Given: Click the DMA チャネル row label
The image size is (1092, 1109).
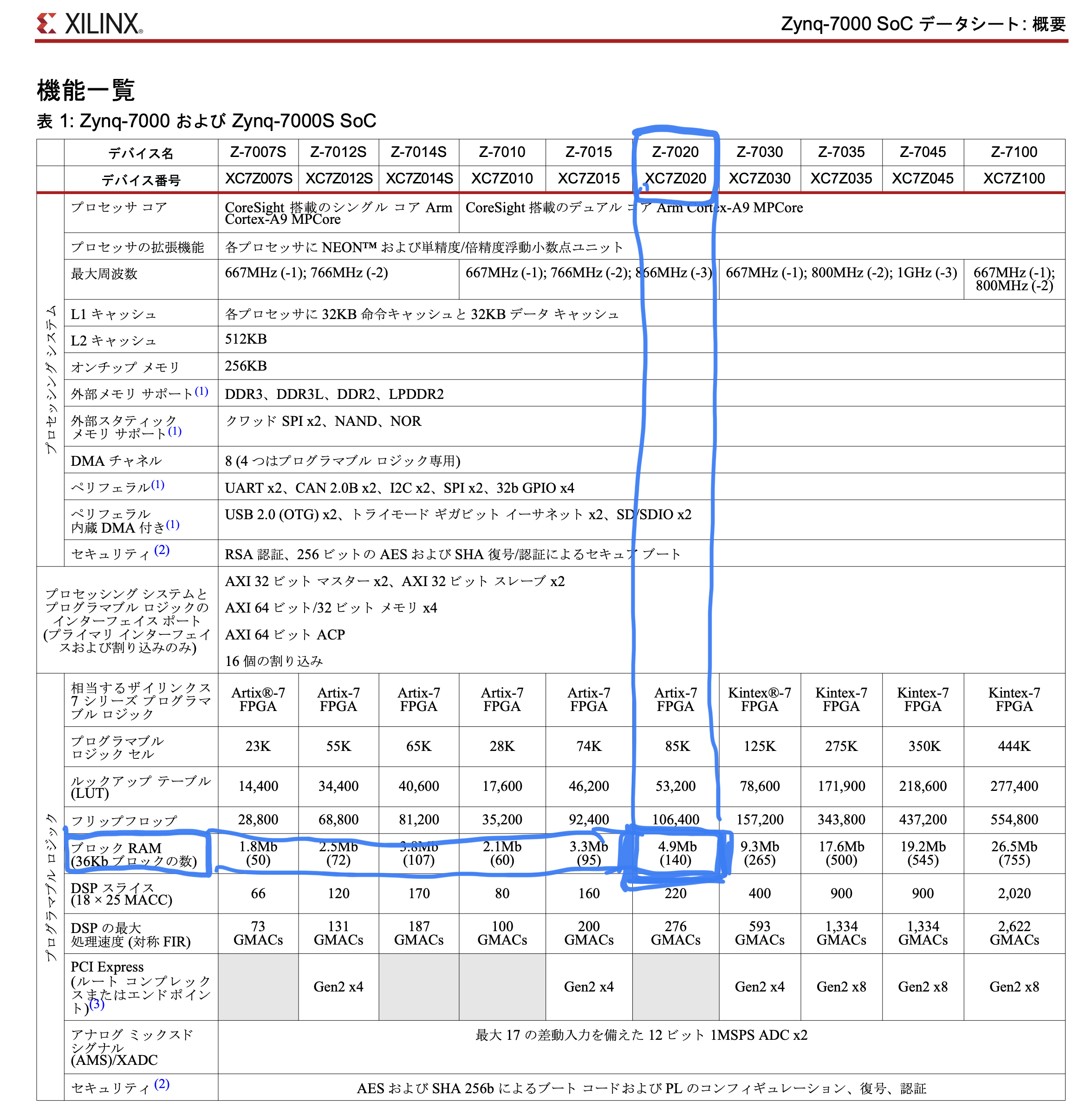Looking at the screenshot, I should point(117,461).
